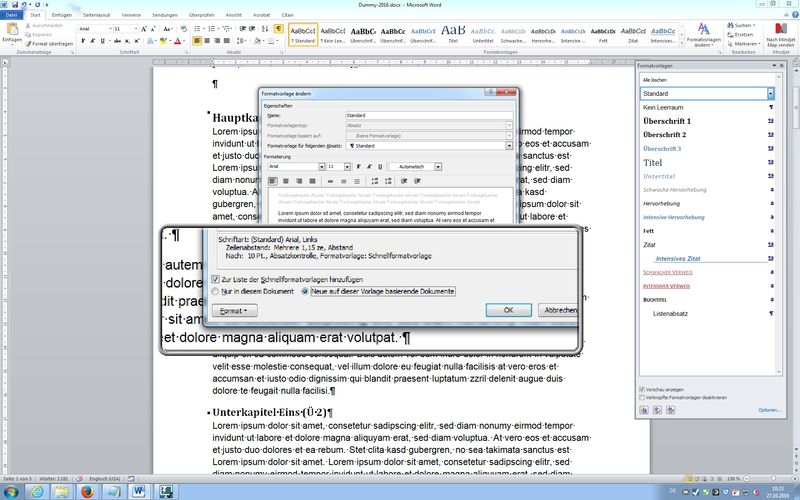
Task: Switch to the Überprüfen tab
Action: (x=202, y=17)
